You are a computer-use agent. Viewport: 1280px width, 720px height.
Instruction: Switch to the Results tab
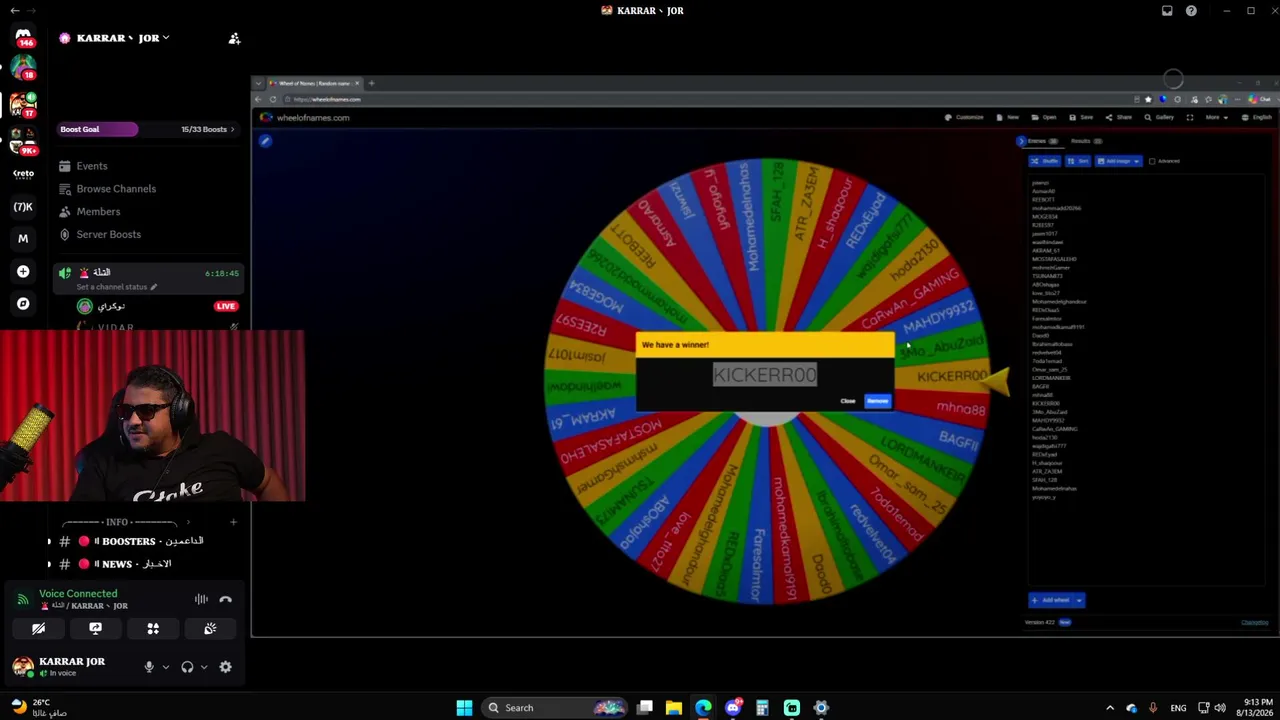(1086, 141)
